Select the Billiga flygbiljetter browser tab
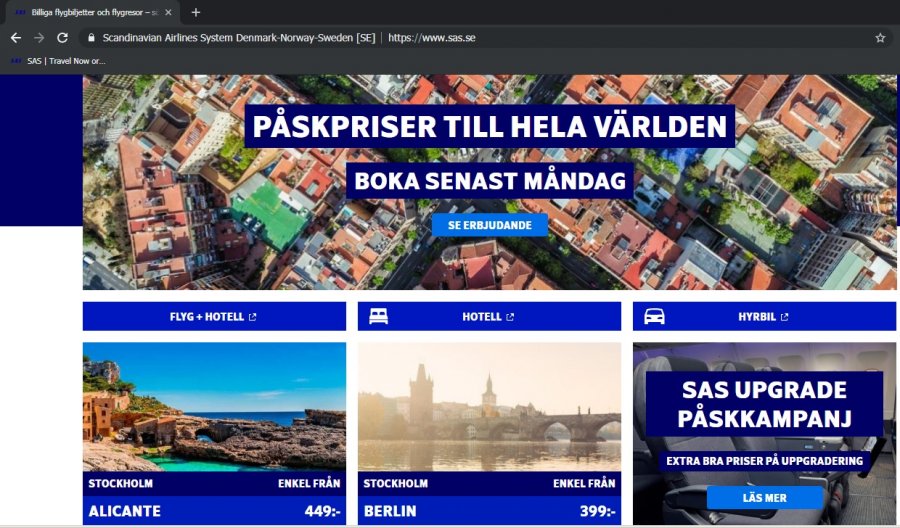This screenshot has width=900, height=528. (x=92, y=12)
